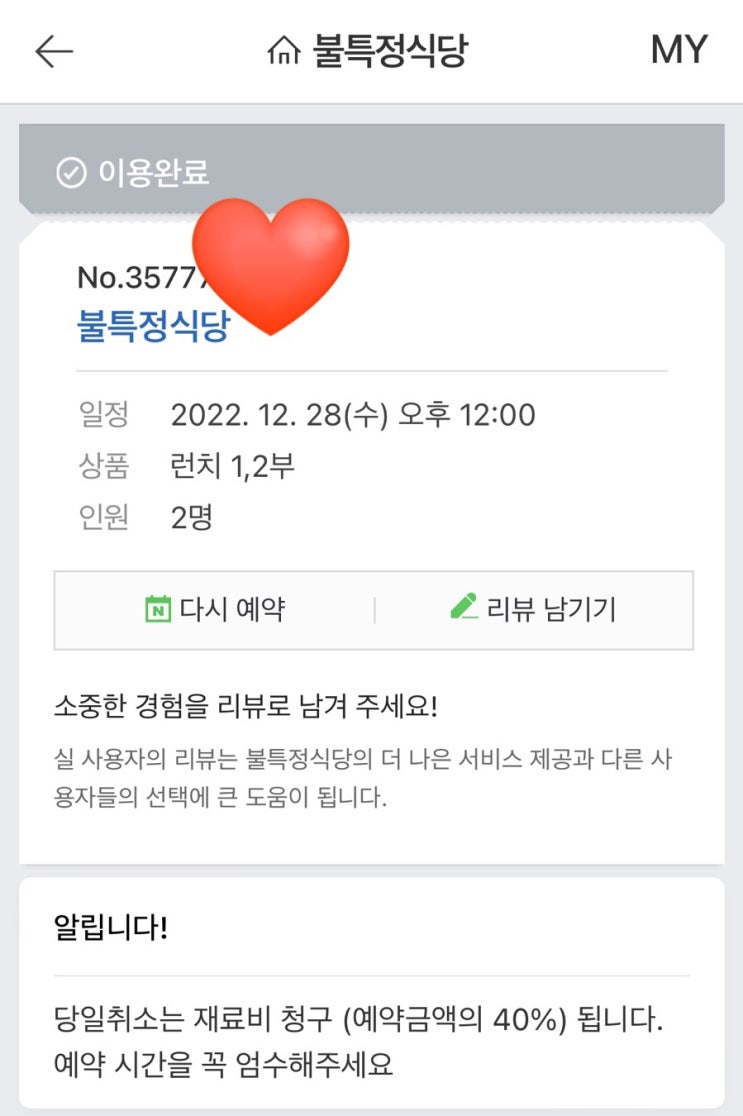Screen dimensions: 743x1116
Task: Tap the 알립니다! notice heading
Action: 111,927
